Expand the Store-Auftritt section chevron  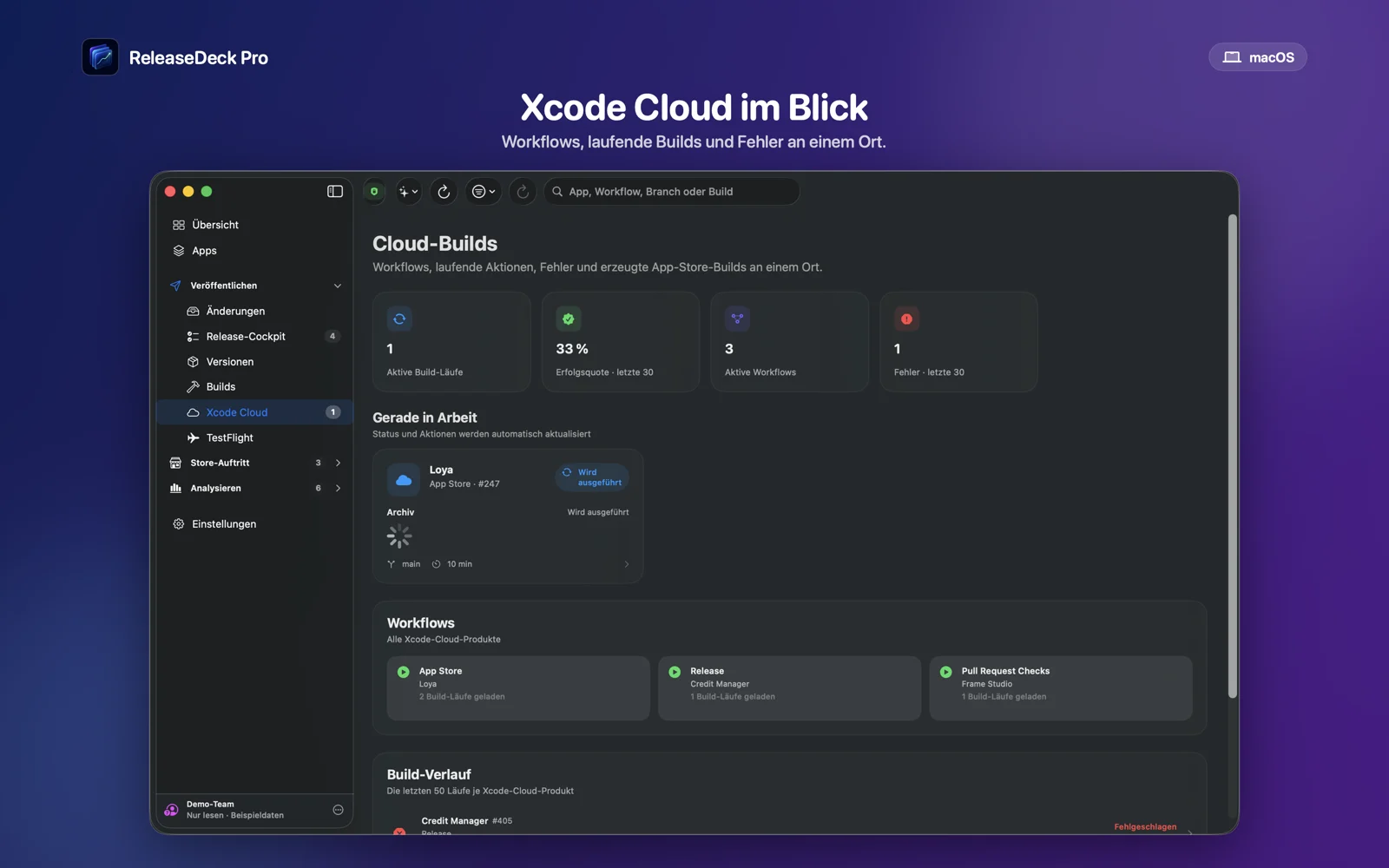pos(338,463)
